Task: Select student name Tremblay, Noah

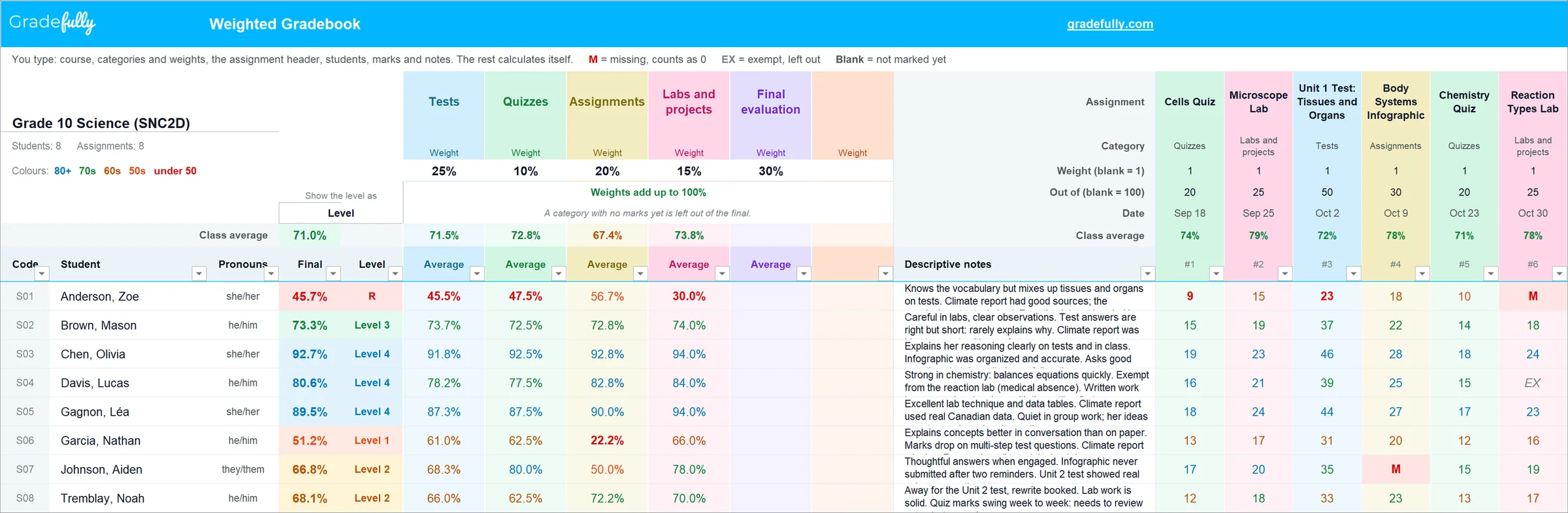Action: 103,498
